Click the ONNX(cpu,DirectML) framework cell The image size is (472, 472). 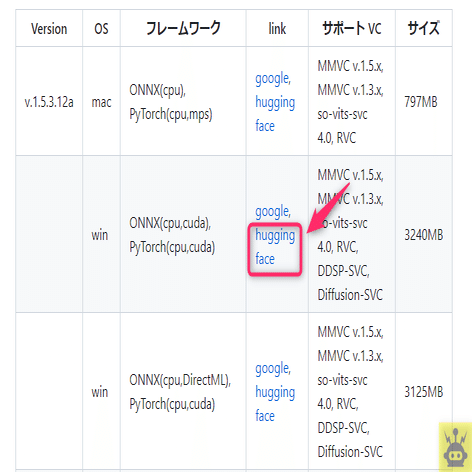(x=183, y=392)
